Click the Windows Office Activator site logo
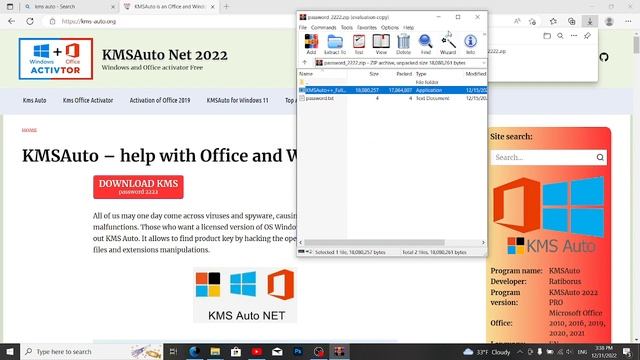The image size is (640, 360). point(56,59)
